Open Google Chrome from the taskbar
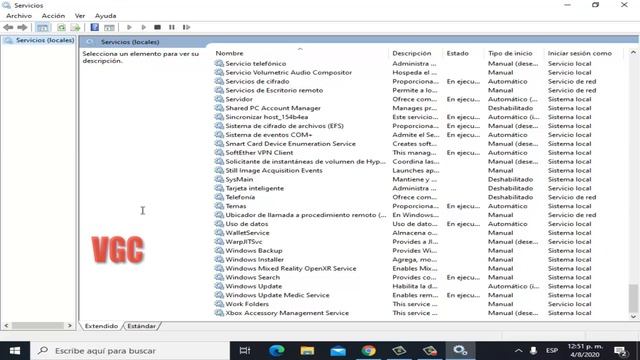The height and width of the screenshot is (360, 640). coord(368,351)
